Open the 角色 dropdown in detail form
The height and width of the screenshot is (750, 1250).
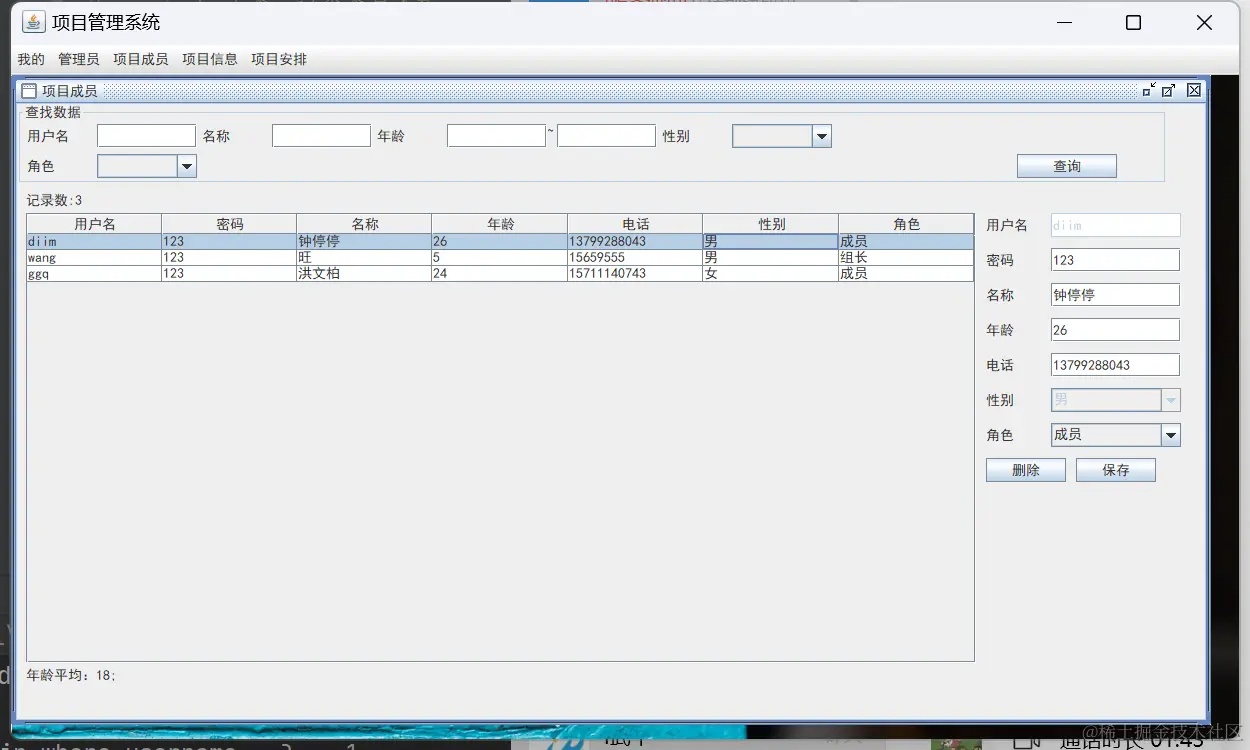pos(1171,435)
